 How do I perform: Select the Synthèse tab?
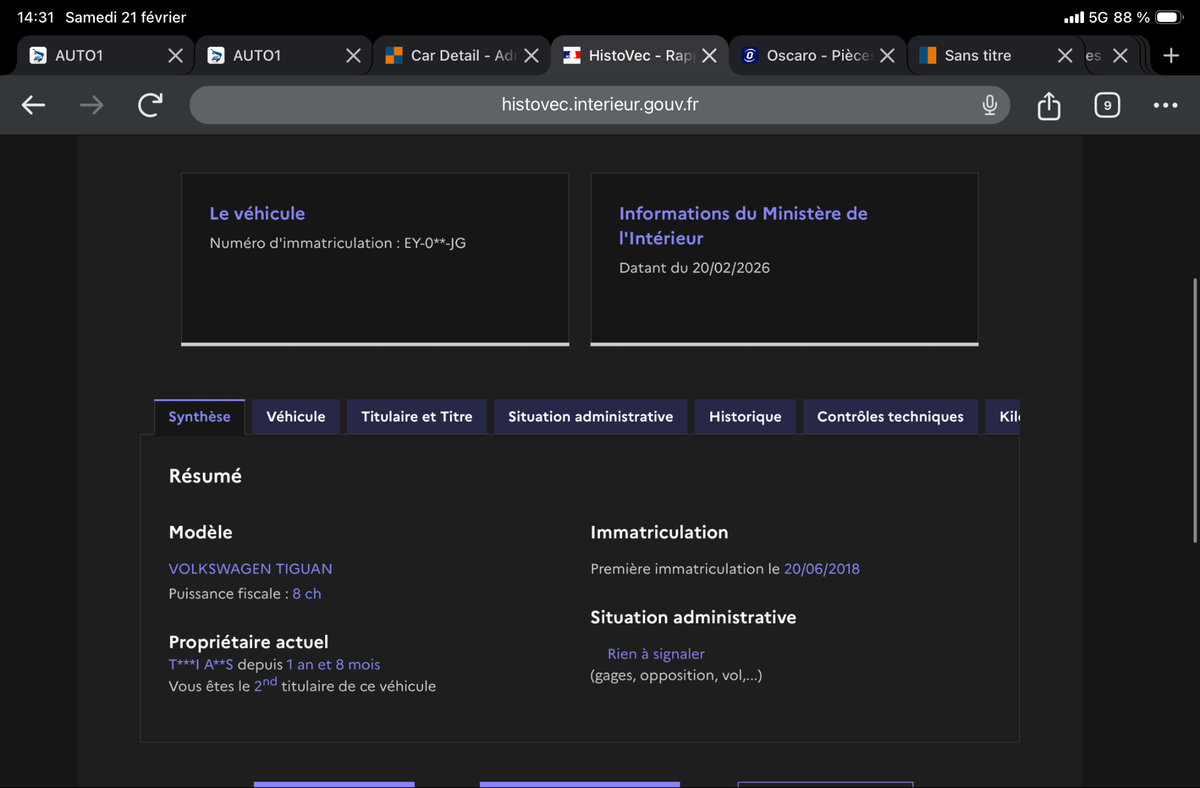199,417
